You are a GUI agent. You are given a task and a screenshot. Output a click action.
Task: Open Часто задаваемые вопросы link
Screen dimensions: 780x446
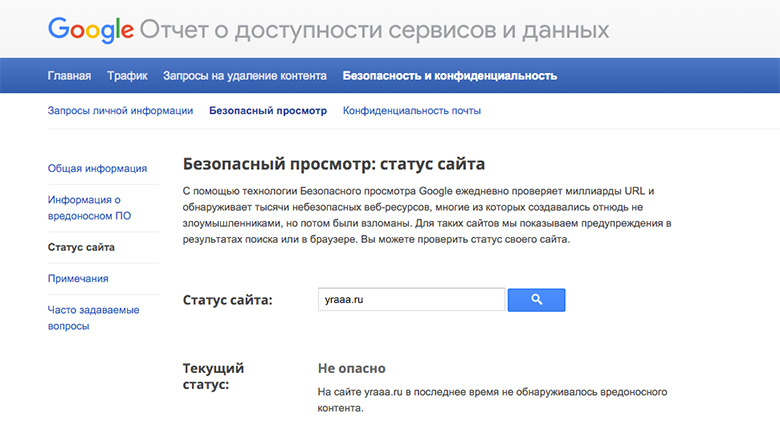94,318
